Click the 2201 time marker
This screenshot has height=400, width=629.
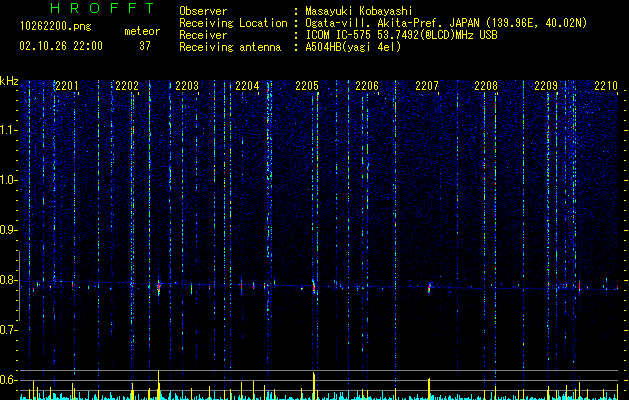point(67,86)
